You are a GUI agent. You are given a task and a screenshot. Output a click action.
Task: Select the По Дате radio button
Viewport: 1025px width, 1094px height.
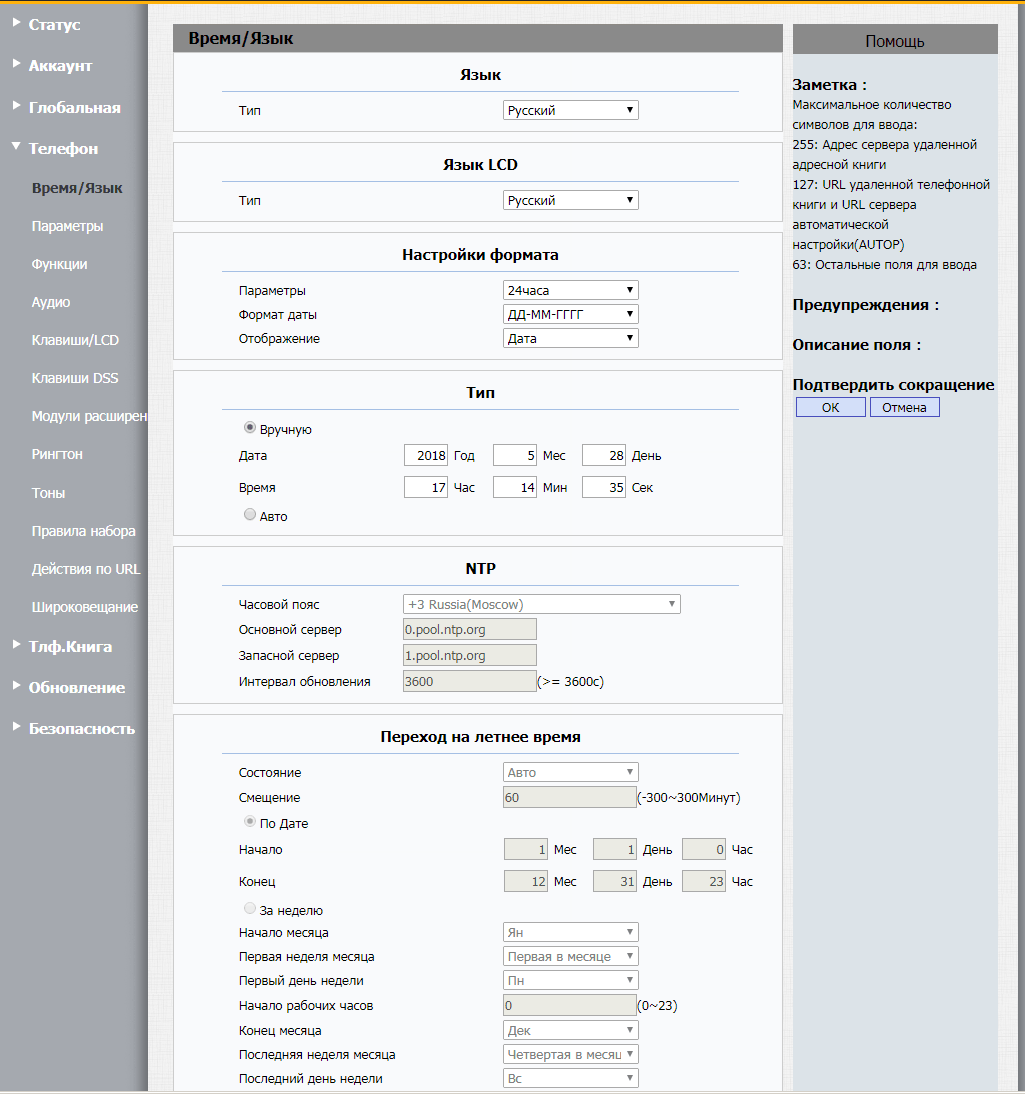[x=250, y=822]
